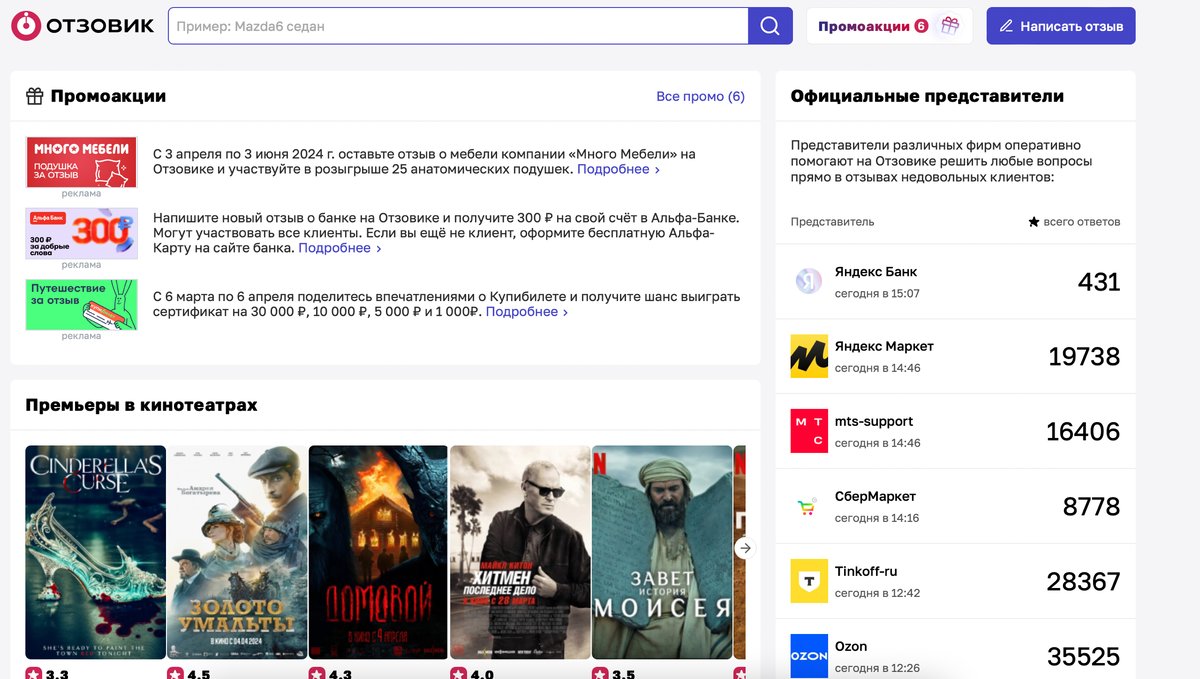Click answer count 16406
Viewport: 1200px width, 679px height.
[x=1083, y=432]
